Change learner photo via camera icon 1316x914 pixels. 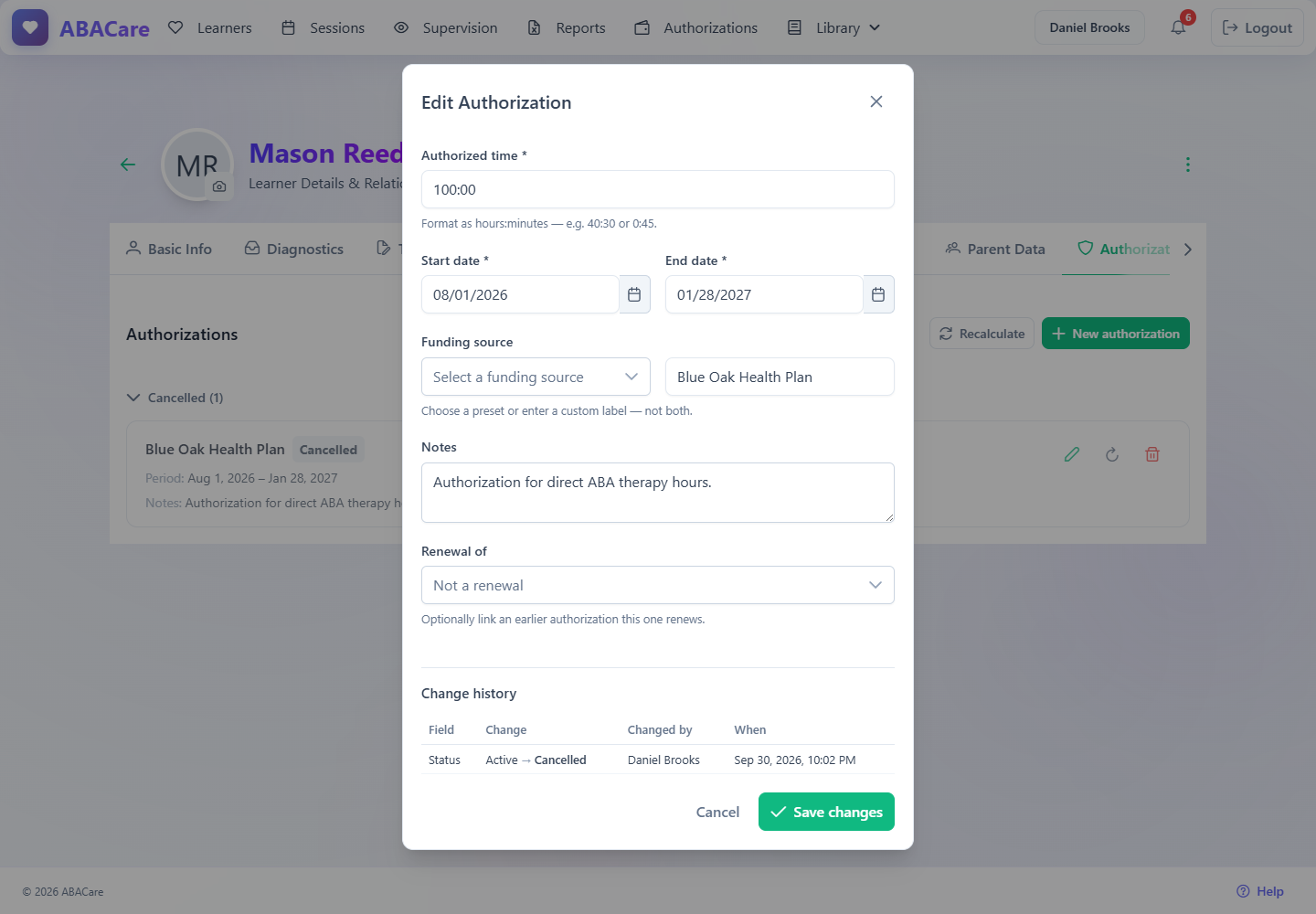point(219,186)
